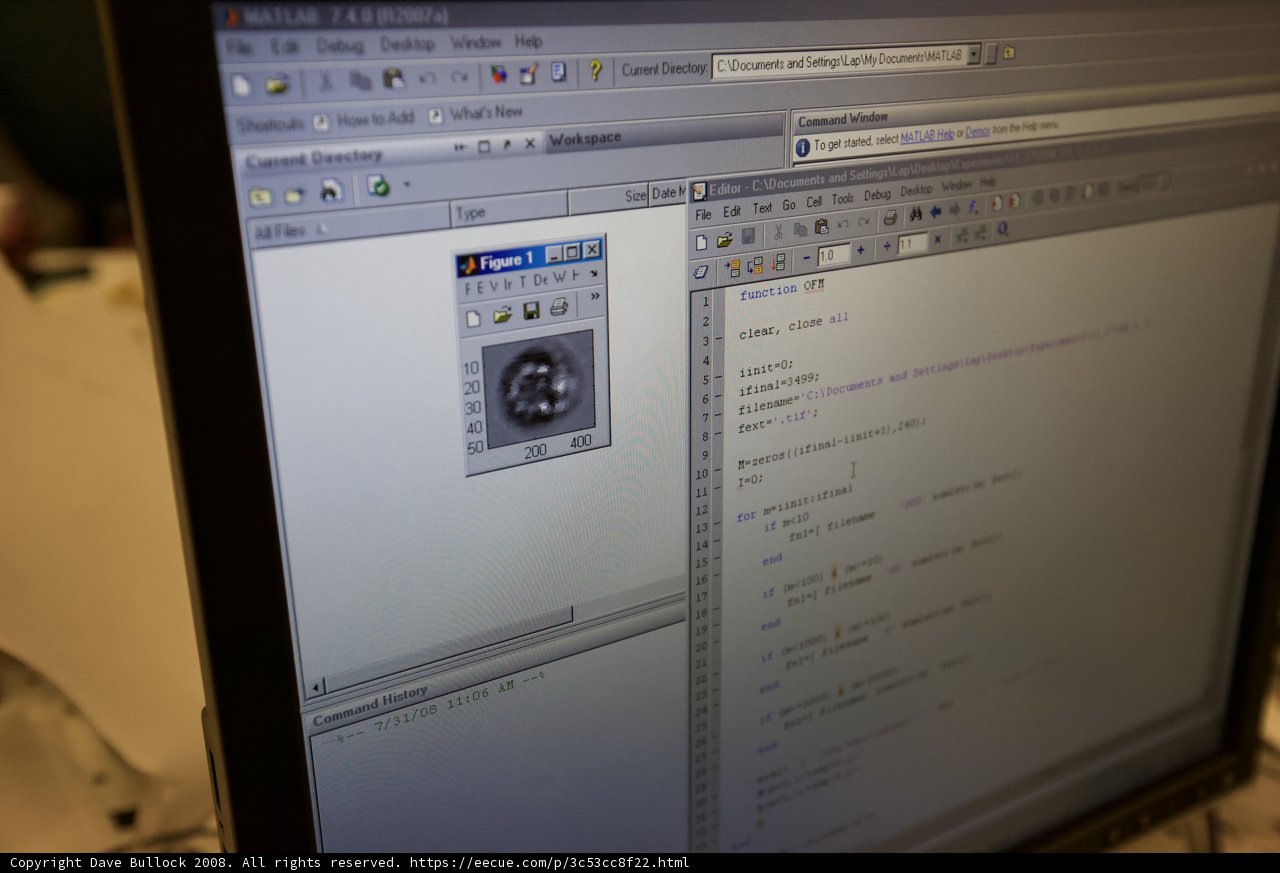Click the Print icon in Figure 1 toolbar
This screenshot has width=1280, height=873.
[558, 308]
